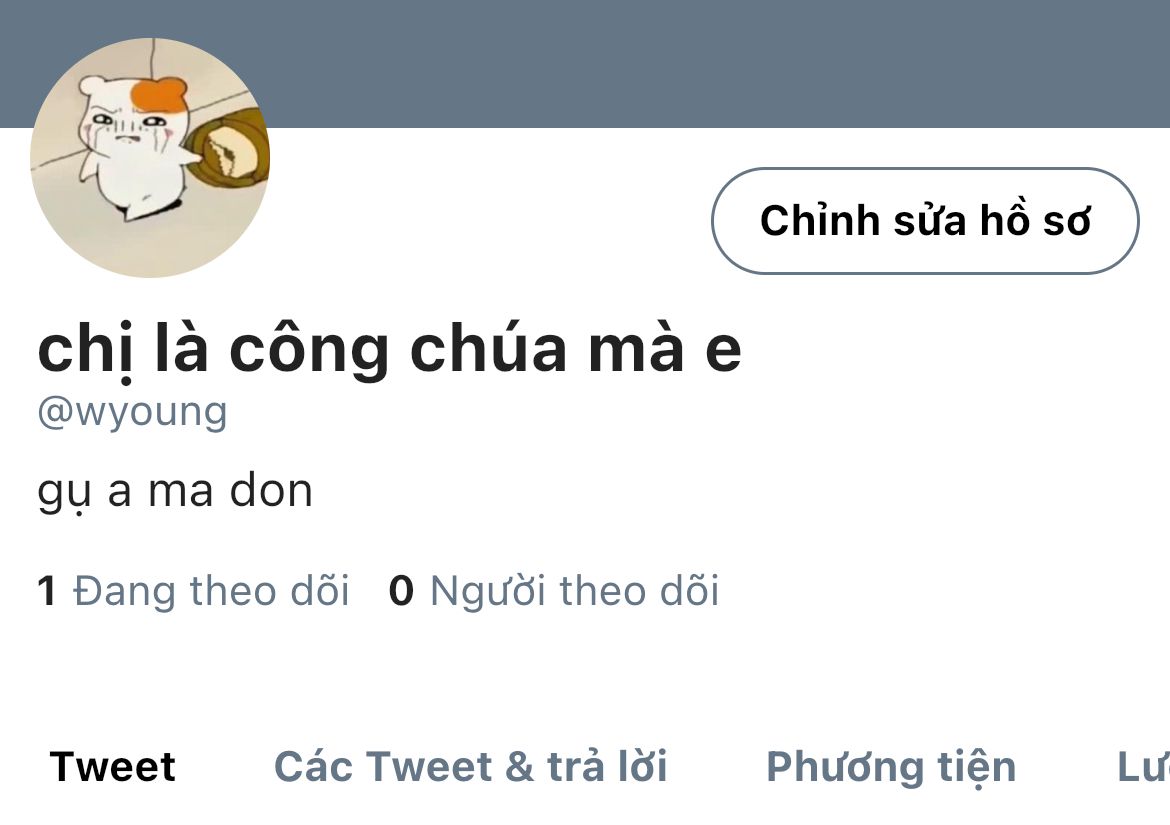The image size is (1170, 825).
Task: Switch to Các Tweet & trả lời tab
Action: (471, 767)
